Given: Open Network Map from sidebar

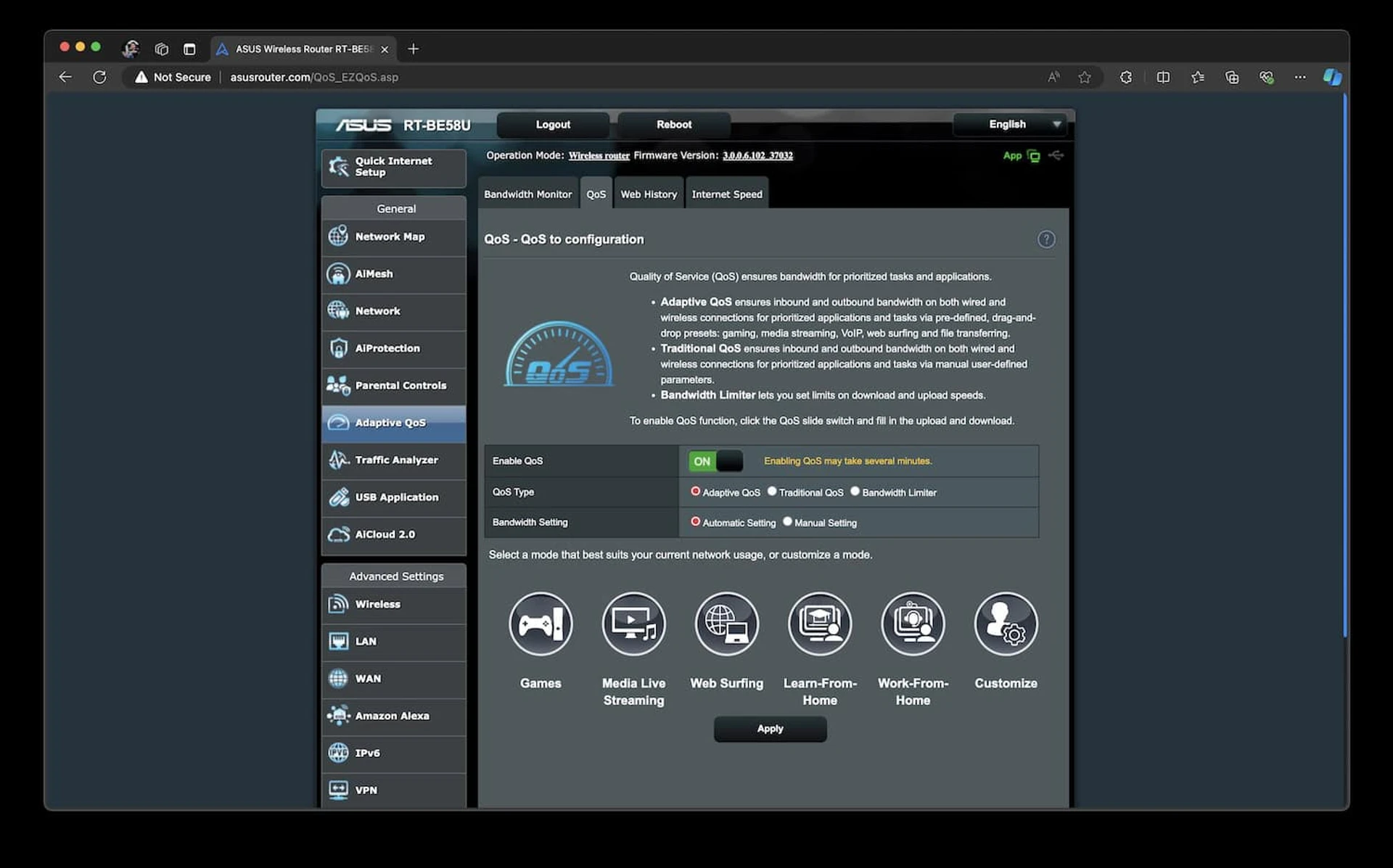Looking at the screenshot, I should [x=393, y=236].
